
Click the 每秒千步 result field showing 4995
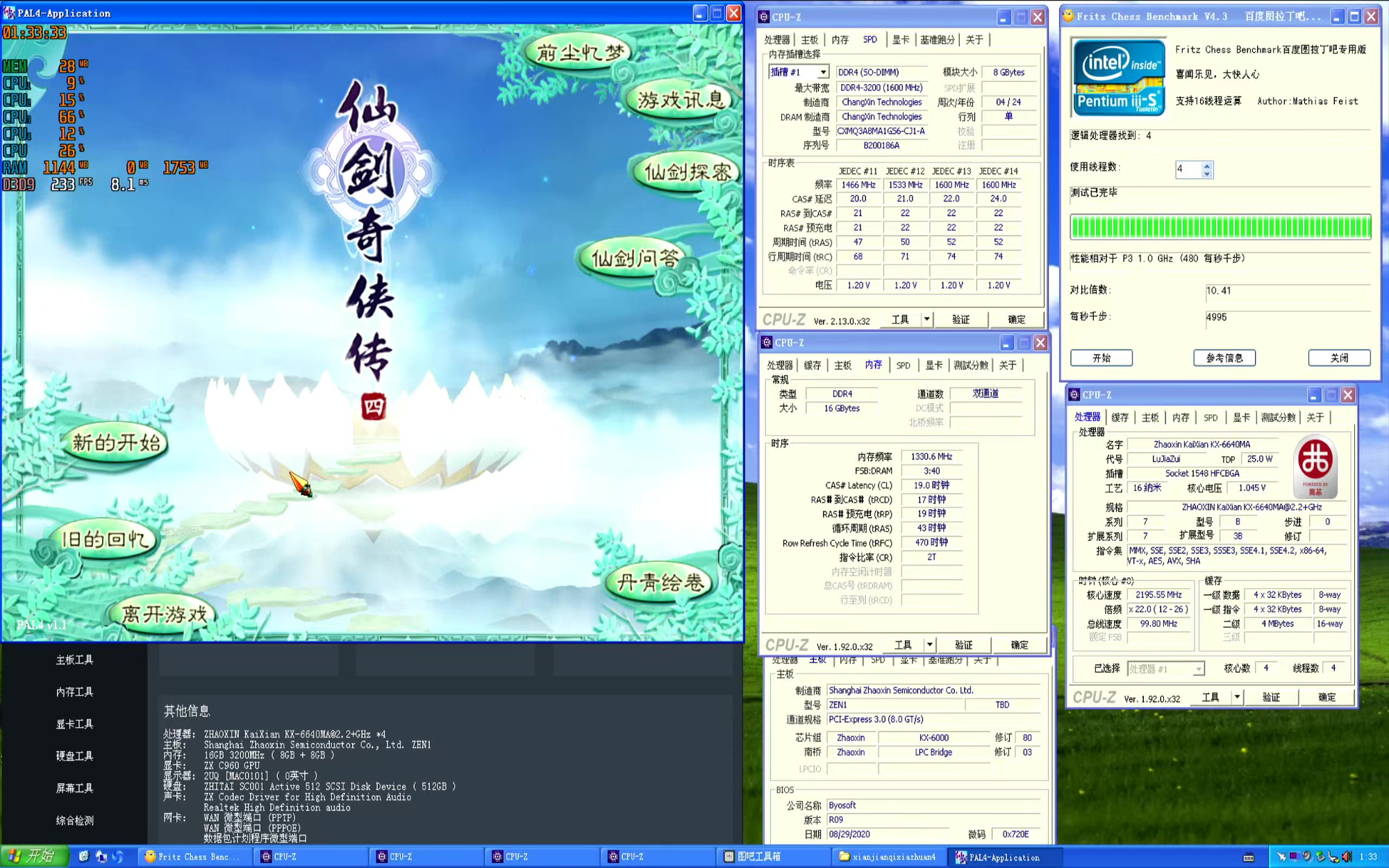pyautogui.click(x=1288, y=317)
